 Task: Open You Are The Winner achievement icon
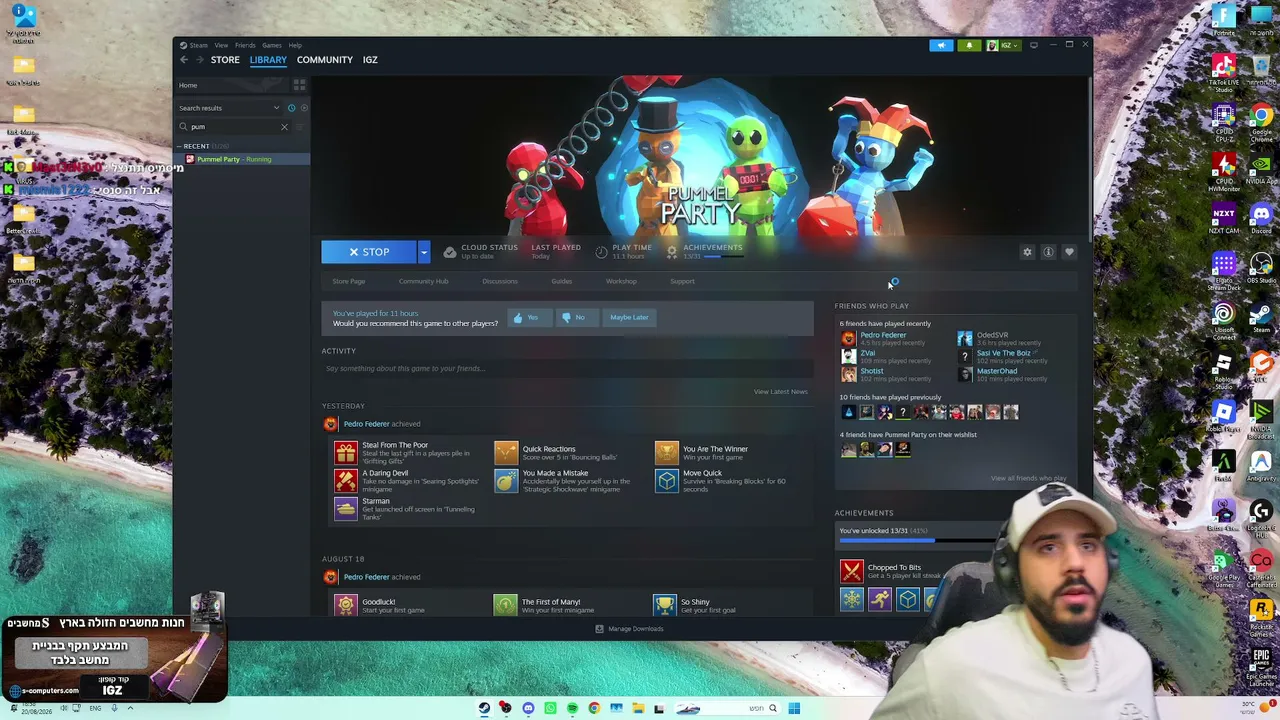click(x=666, y=453)
